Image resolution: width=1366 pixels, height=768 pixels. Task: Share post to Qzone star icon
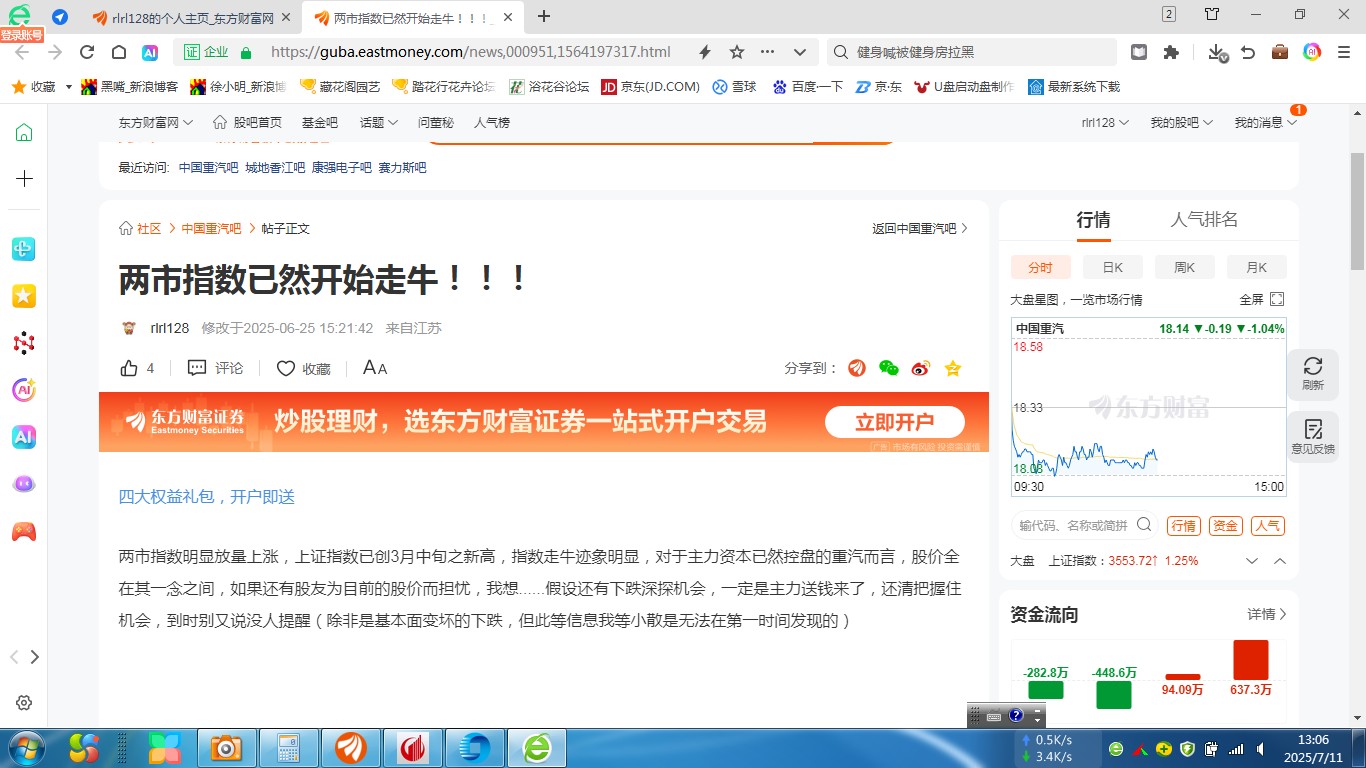[x=953, y=368]
